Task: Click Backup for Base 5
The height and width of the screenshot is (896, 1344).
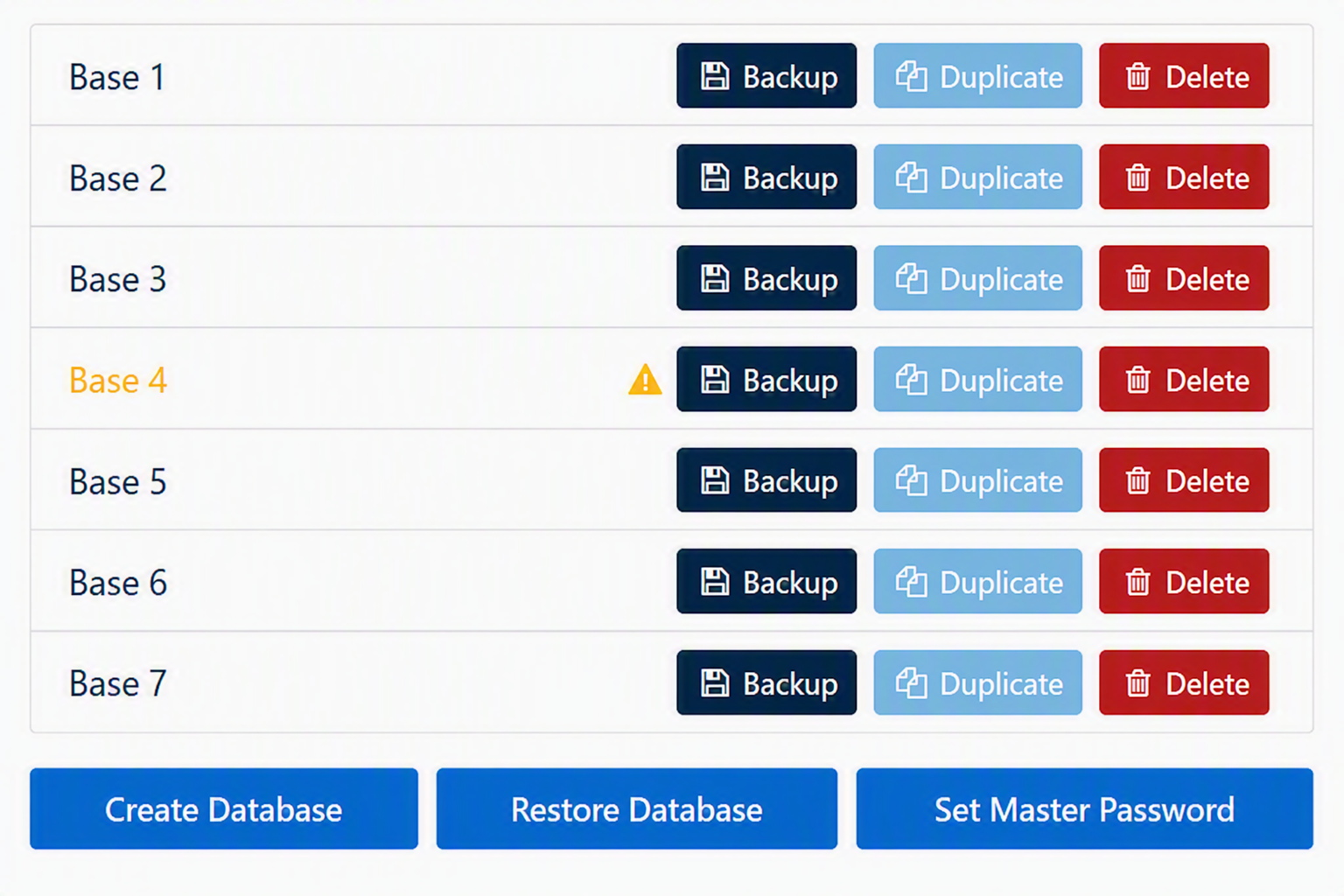Action: (x=766, y=480)
